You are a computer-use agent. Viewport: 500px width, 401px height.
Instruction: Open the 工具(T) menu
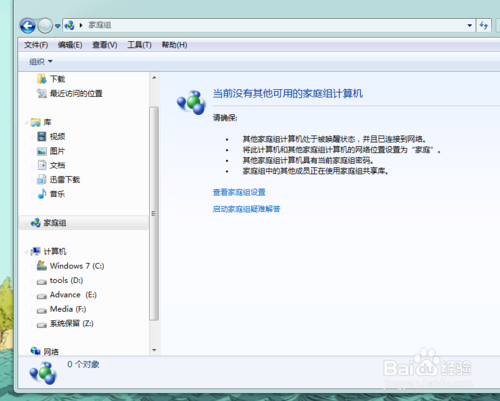click(139, 45)
